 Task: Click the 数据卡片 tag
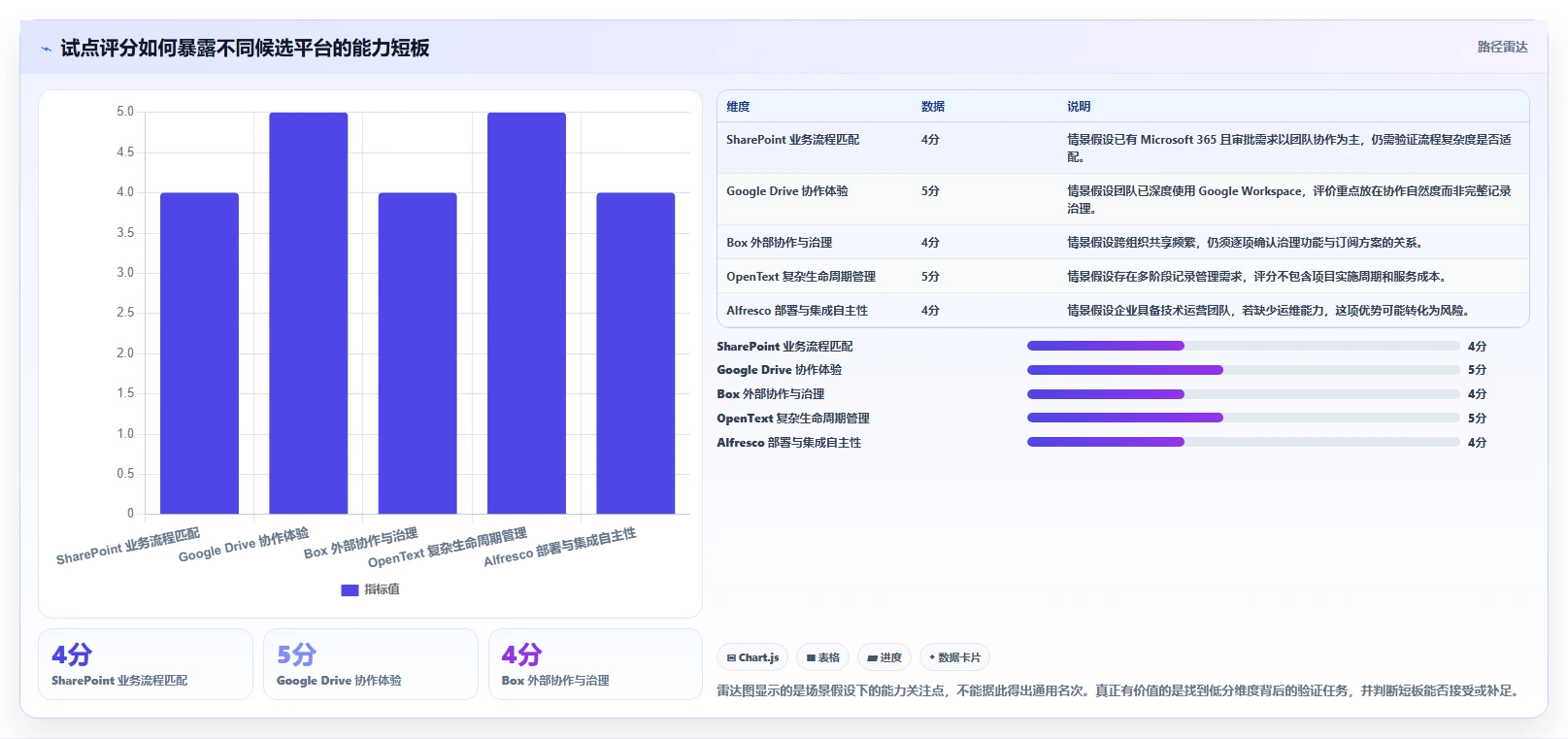tap(954, 657)
